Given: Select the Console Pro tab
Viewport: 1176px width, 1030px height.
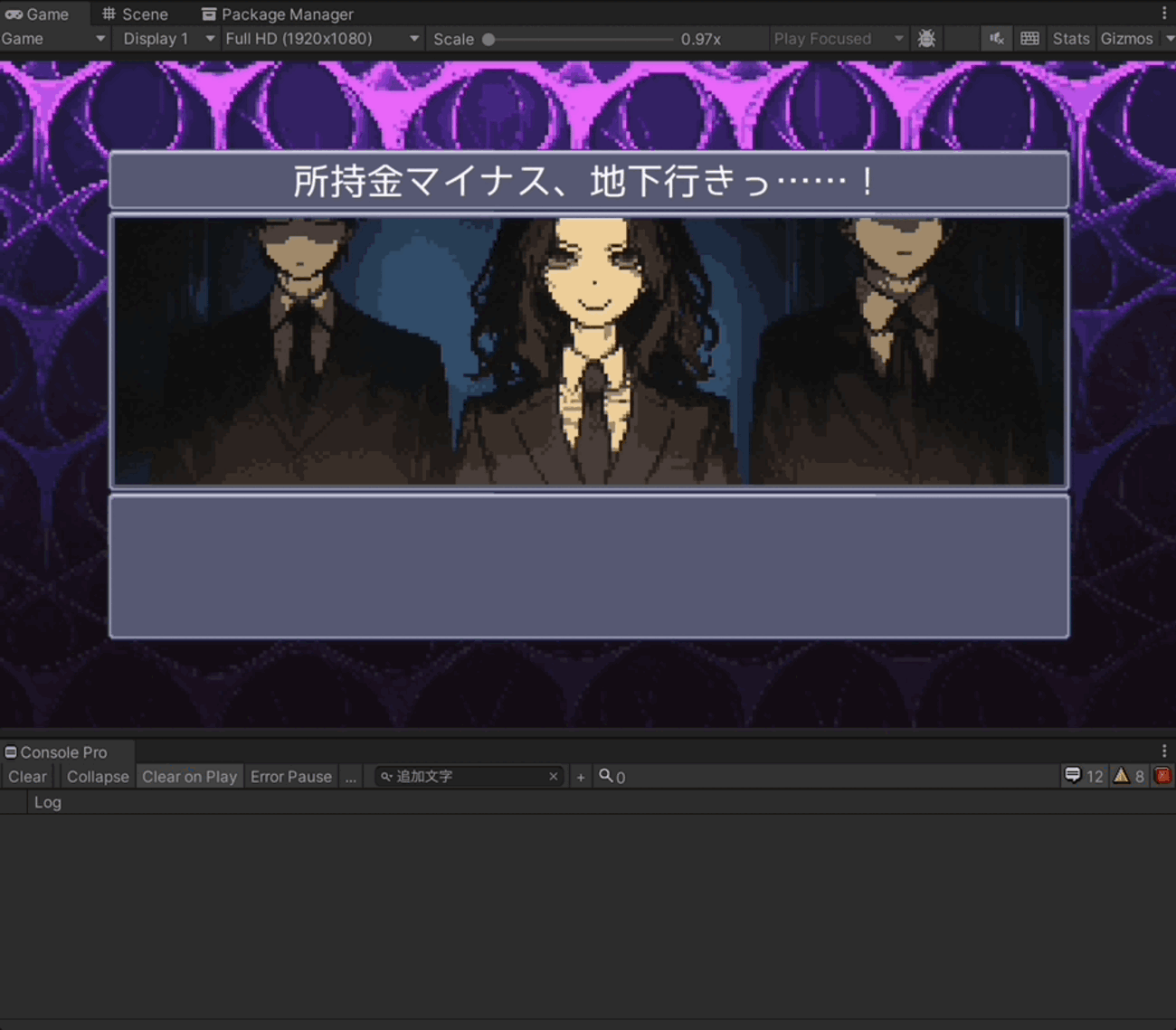Looking at the screenshot, I should tap(56, 751).
